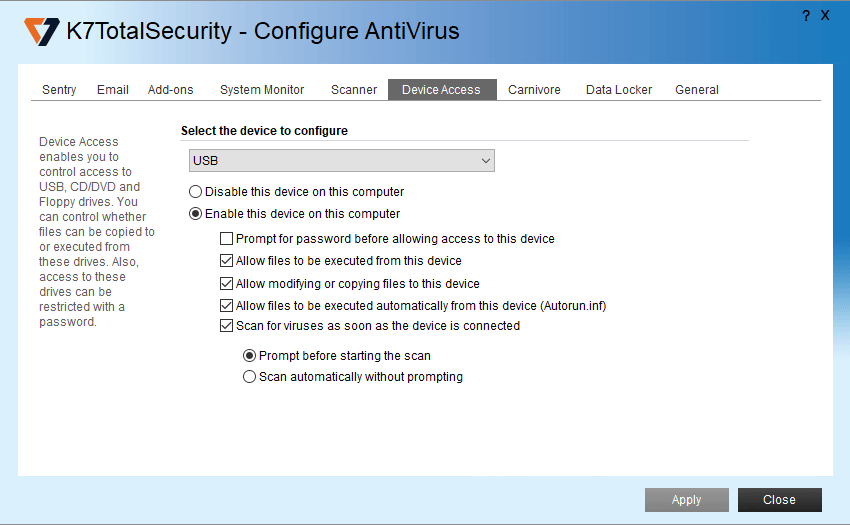Open the Email tab
Image resolution: width=850 pixels, height=525 pixels.
pos(113,90)
